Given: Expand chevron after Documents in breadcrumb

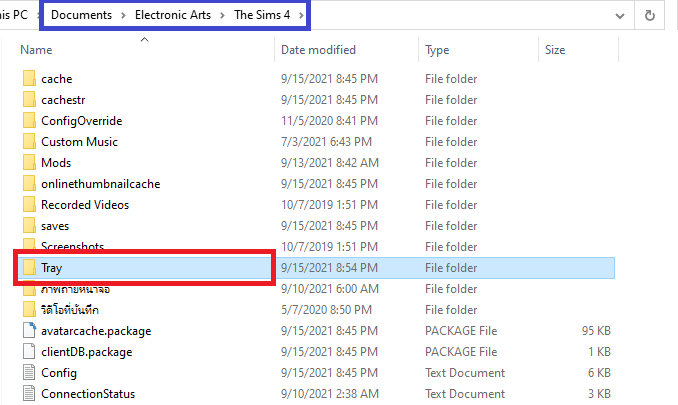Looking at the screenshot, I should [123, 15].
